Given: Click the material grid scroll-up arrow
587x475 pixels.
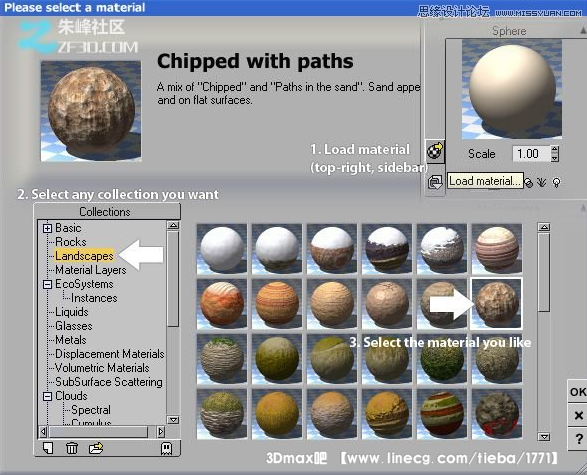Looking at the screenshot, I should tap(544, 227).
